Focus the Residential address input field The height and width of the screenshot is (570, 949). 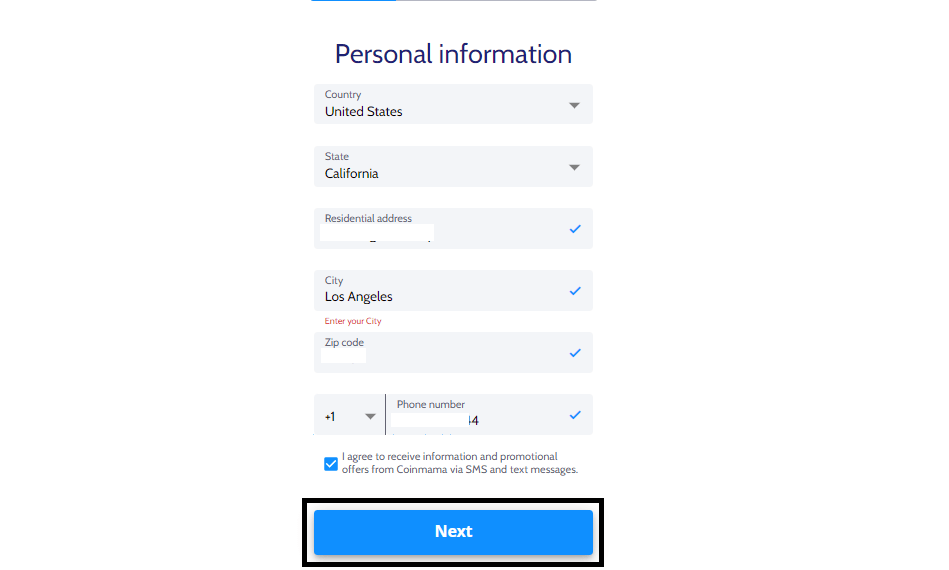(x=453, y=228)
